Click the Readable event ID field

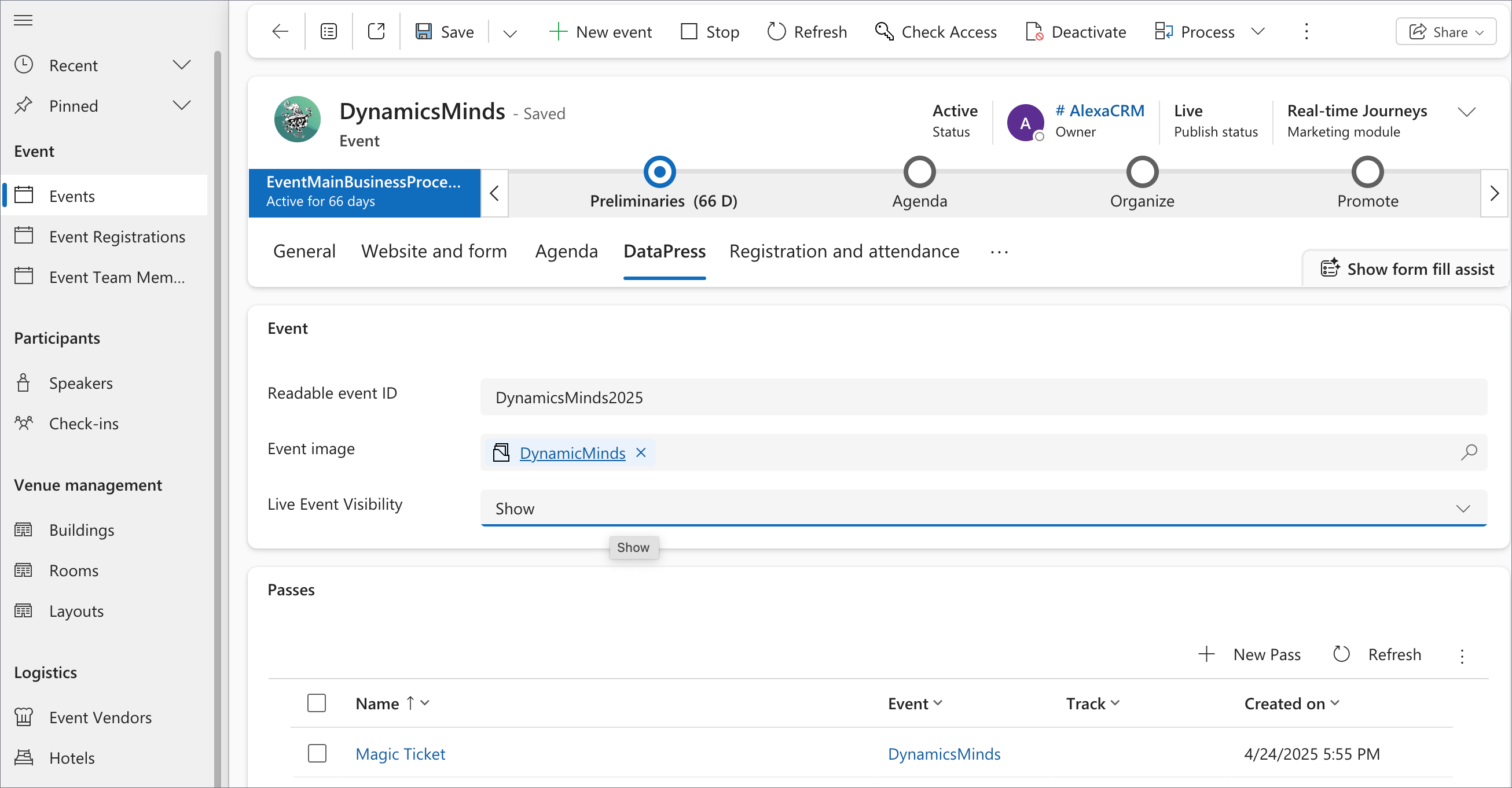[x=983, y=397]
